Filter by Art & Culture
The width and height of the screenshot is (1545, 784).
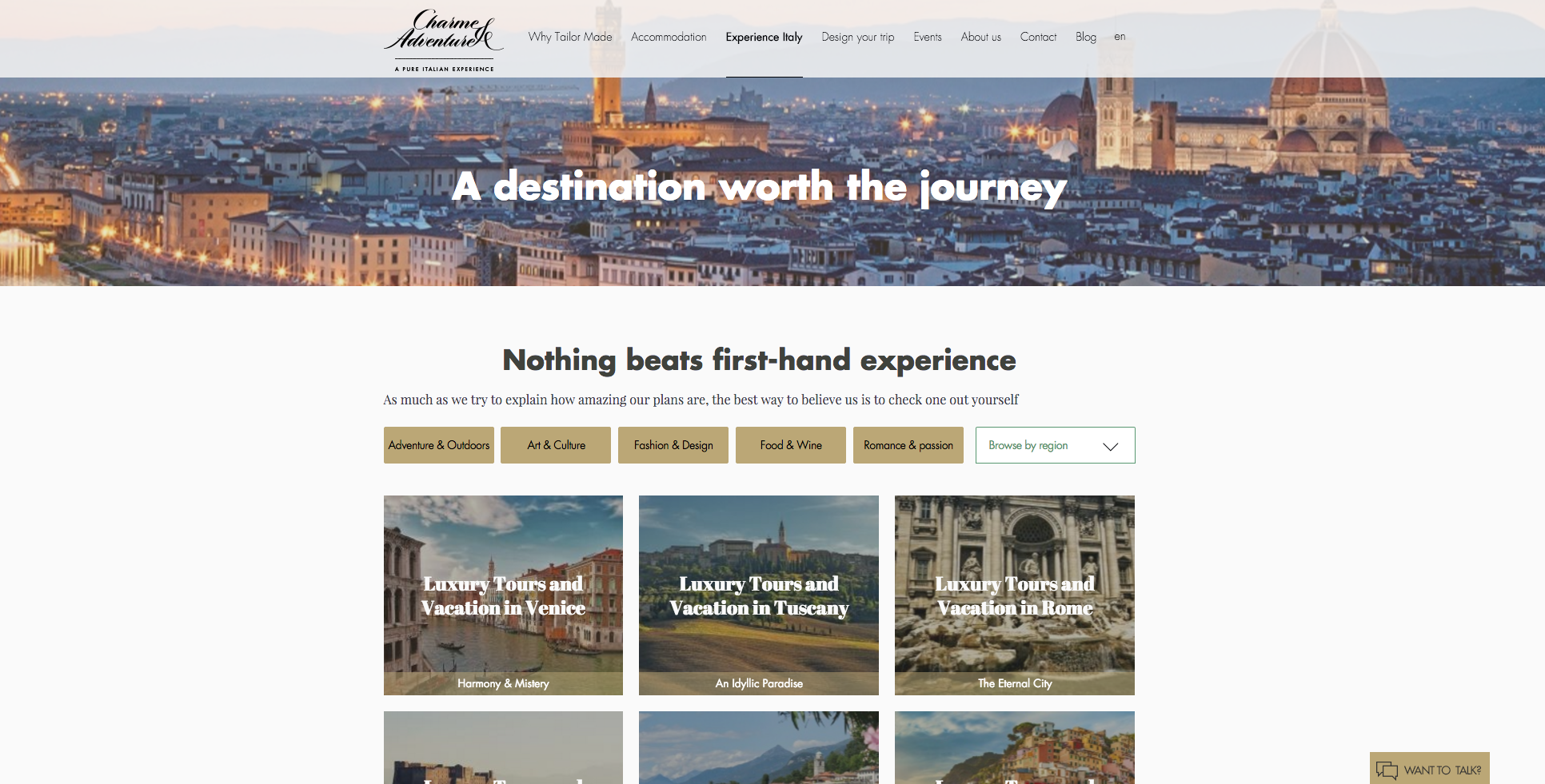tap(556, 445)
